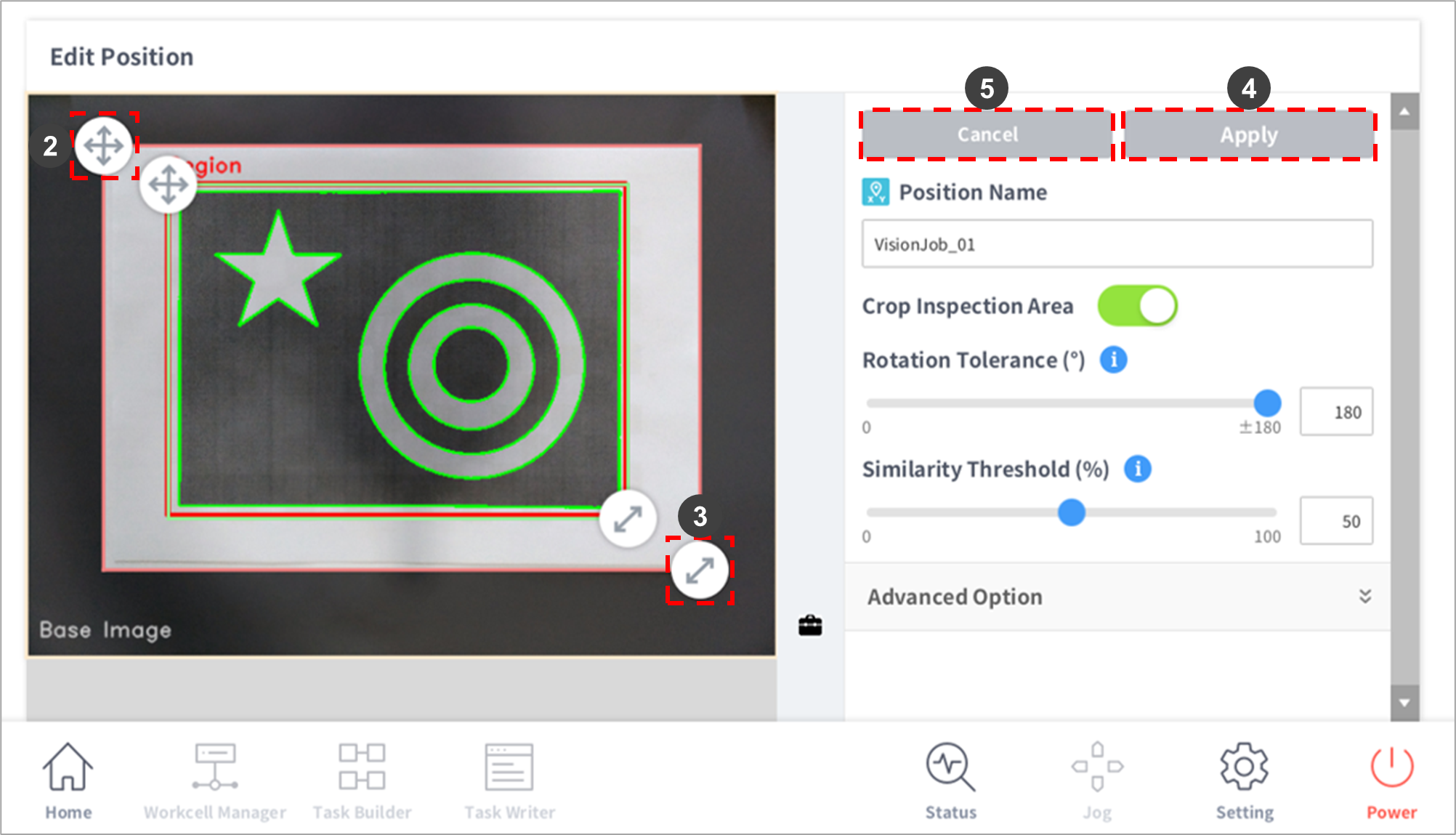Disable the Crop Inspection Area toggle
The width and height of the screenshot is (1456, 835).
tap(1137, 306)
